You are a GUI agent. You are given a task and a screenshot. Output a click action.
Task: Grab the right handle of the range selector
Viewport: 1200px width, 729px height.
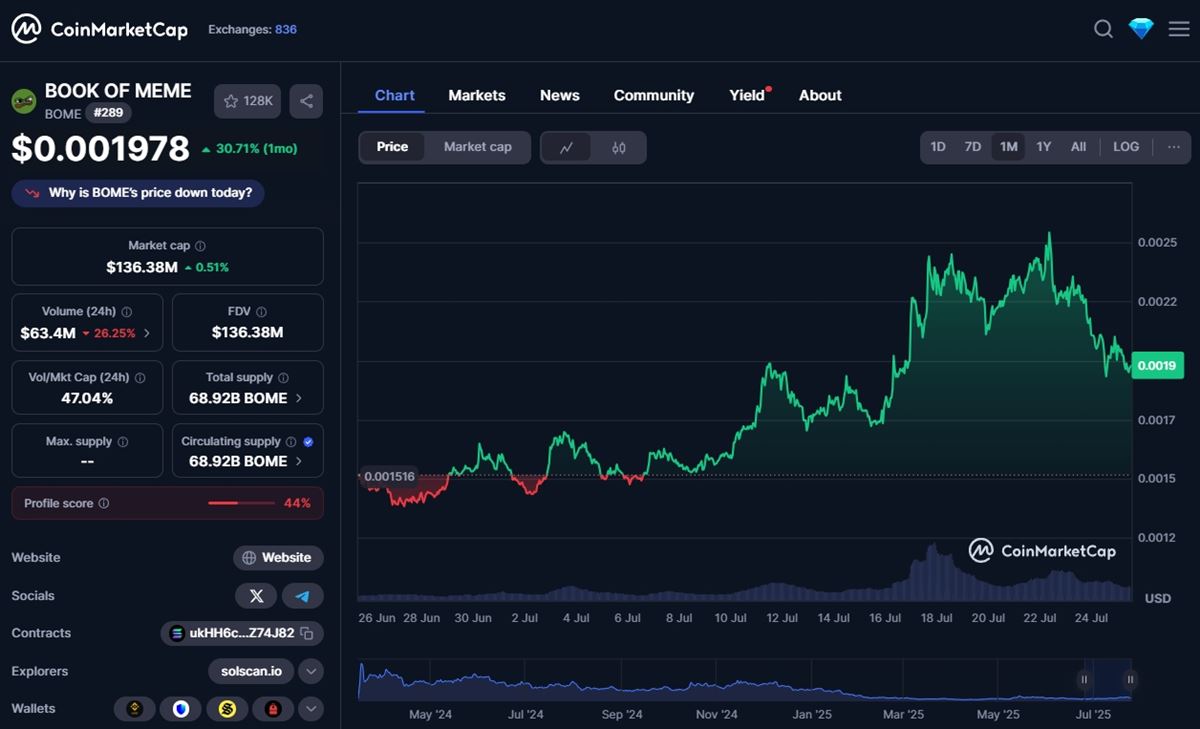[1130, 680]
